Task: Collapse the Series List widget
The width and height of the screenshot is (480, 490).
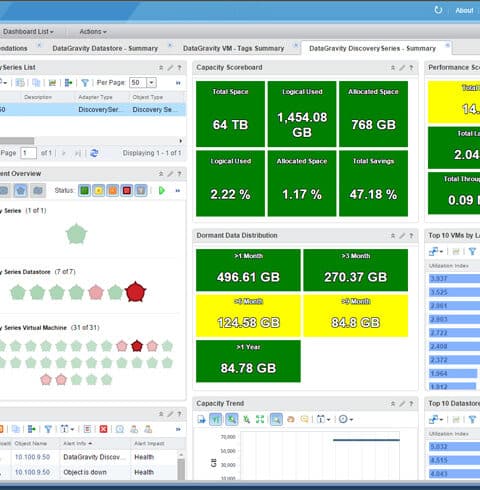Action: (161, 68)
